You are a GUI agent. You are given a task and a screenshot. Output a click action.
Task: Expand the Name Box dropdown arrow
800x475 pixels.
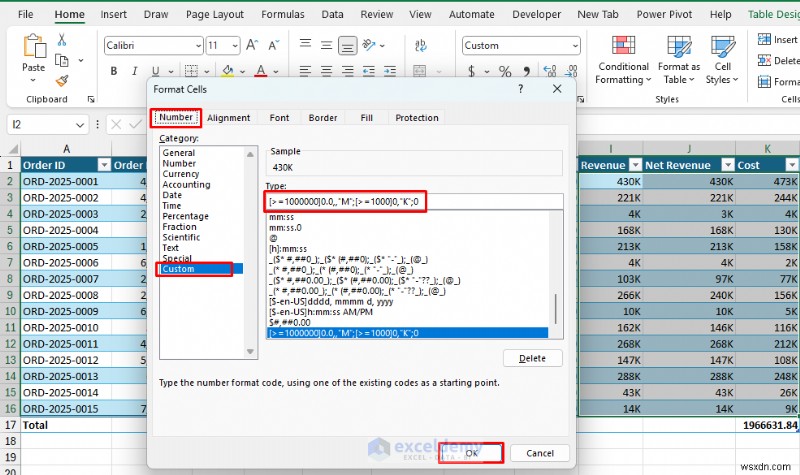(80, 124)
